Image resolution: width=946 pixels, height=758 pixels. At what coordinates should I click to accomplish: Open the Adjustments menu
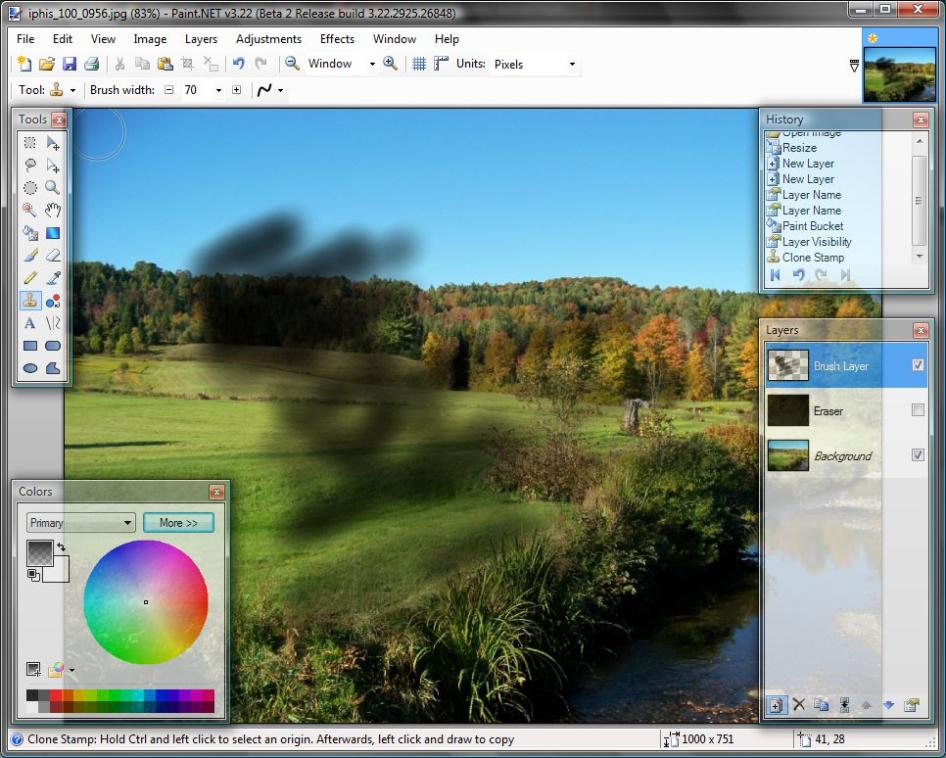click(x=268, y=39)
